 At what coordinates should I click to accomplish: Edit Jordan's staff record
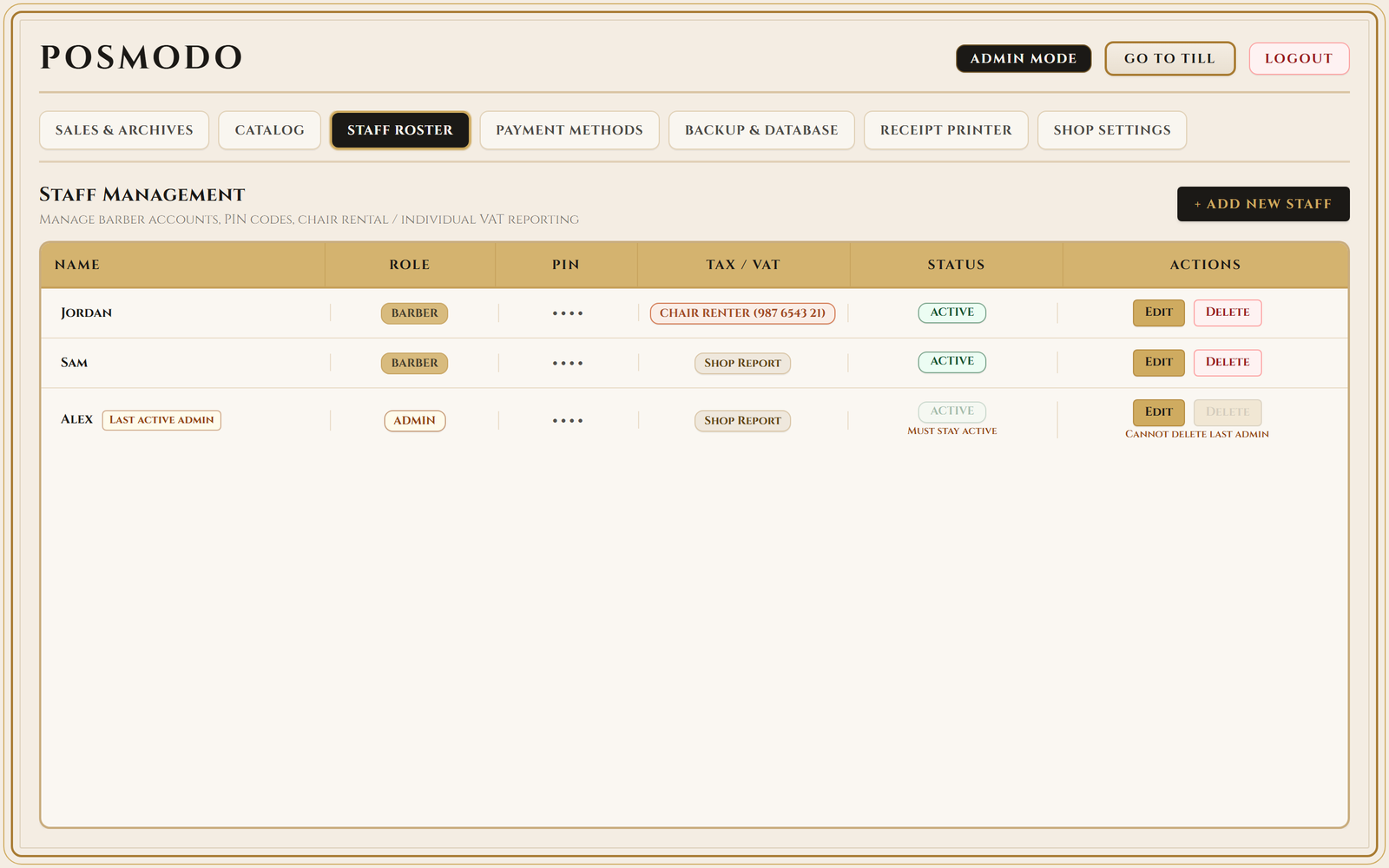pyautogui.click(x=1158, y=312)
